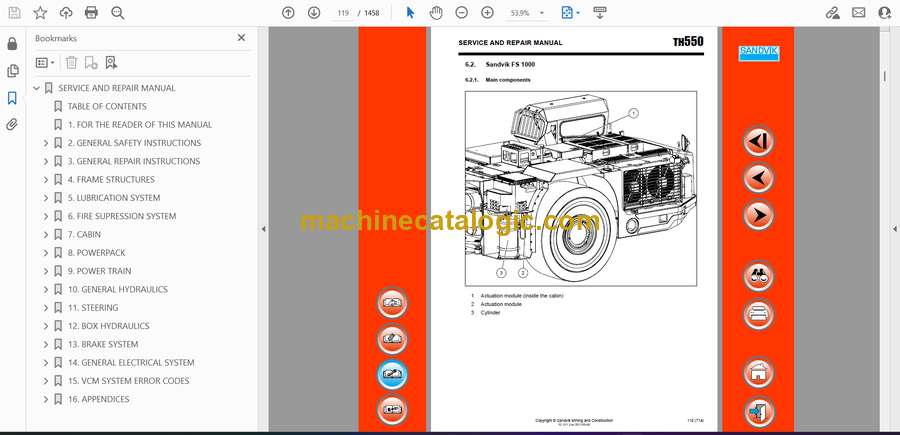Click the Save file icon
The image size is (900, 435).
[14, 13]
